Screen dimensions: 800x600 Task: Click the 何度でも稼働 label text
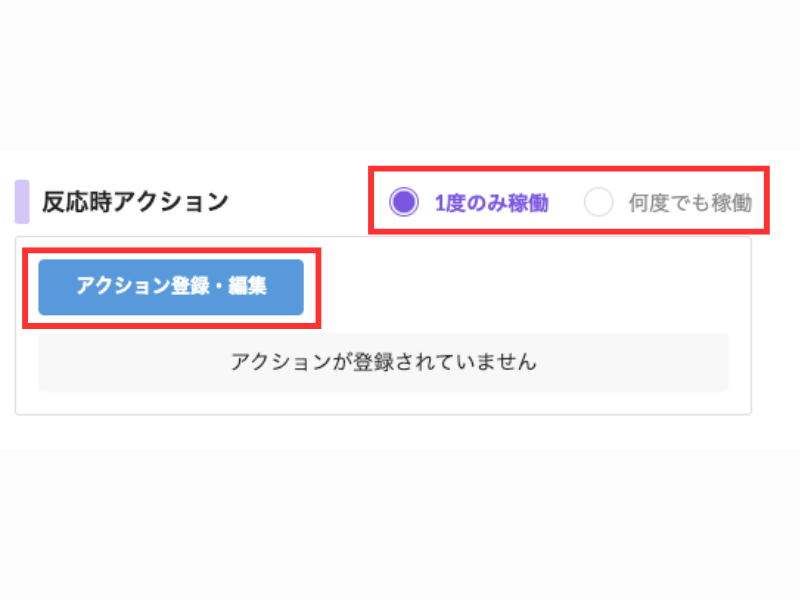690,203
